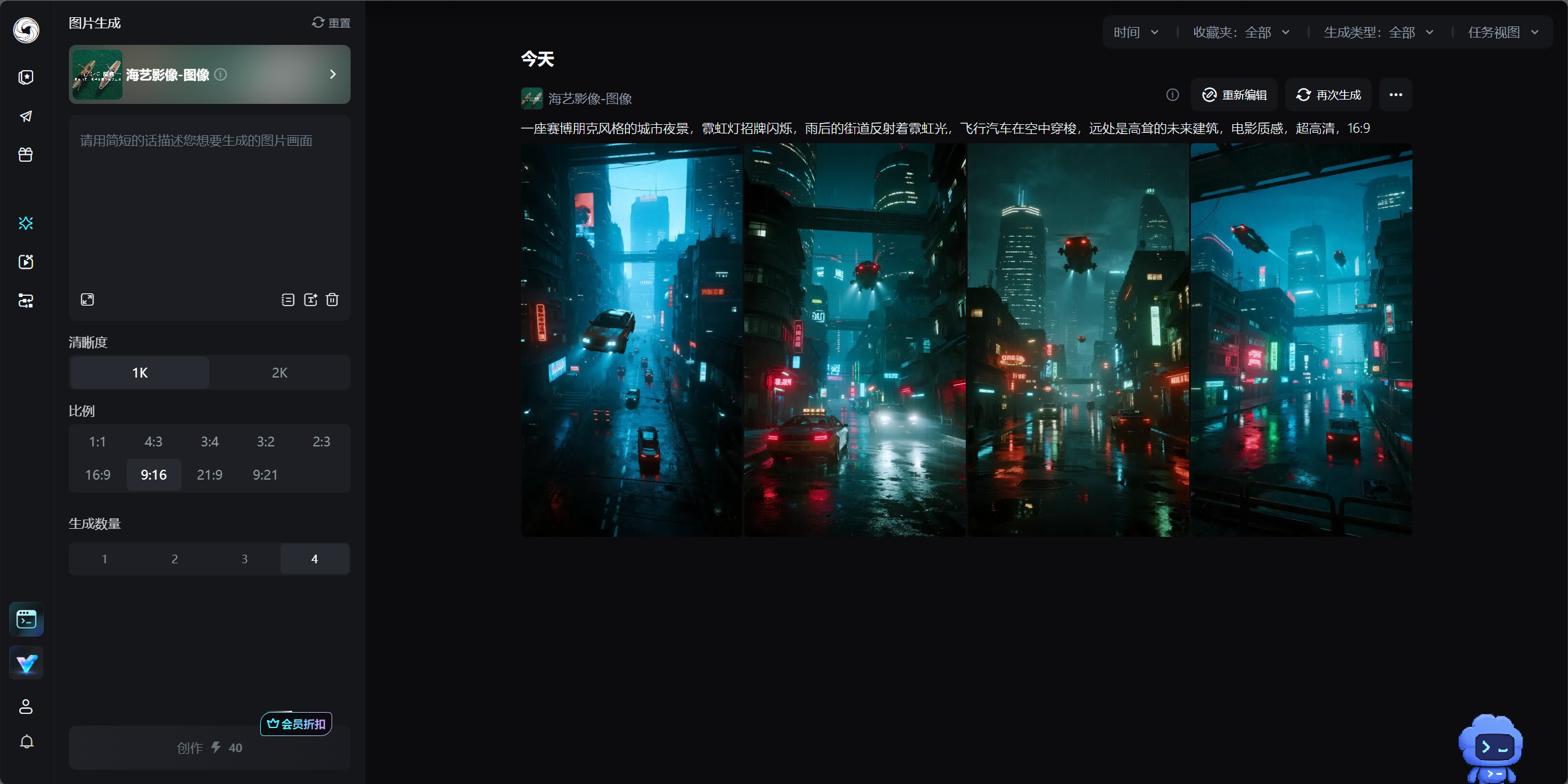Click the app logo at sidebar top
Image resolution: width=1568 pixels, height=784 pixels.
[x=26, y=30]
